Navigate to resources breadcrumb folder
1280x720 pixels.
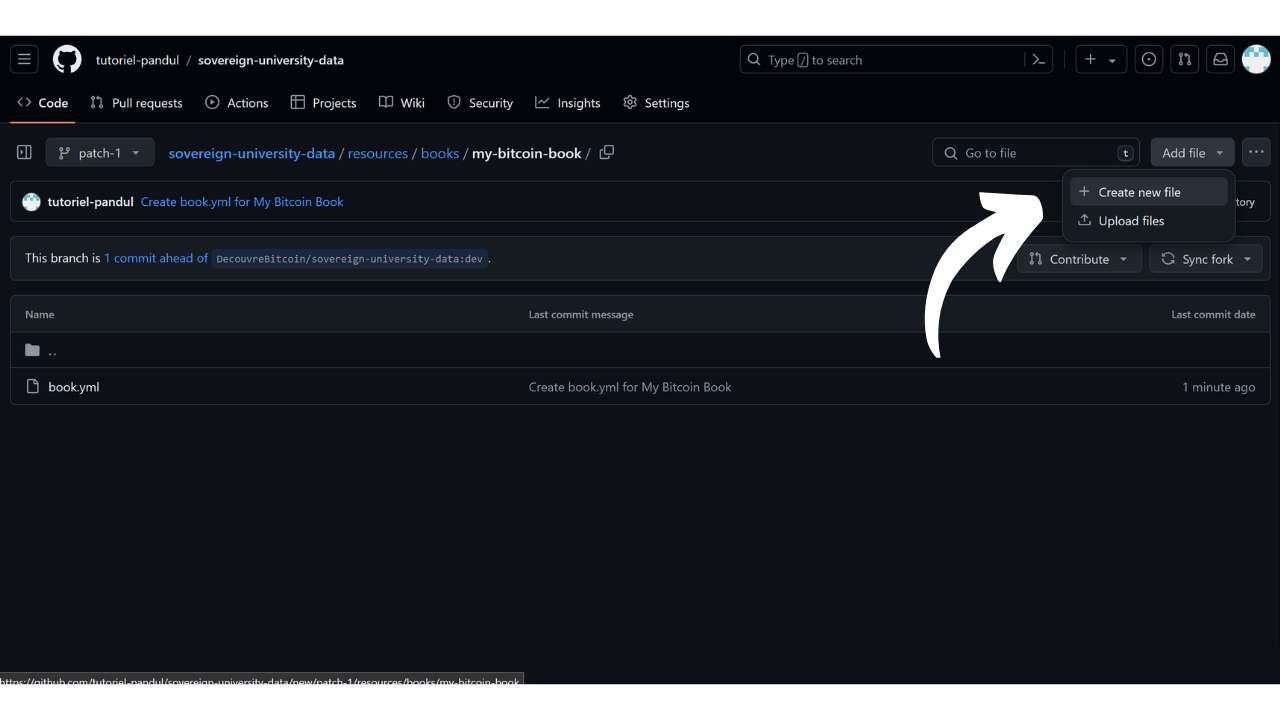click(x=378, y=154)
